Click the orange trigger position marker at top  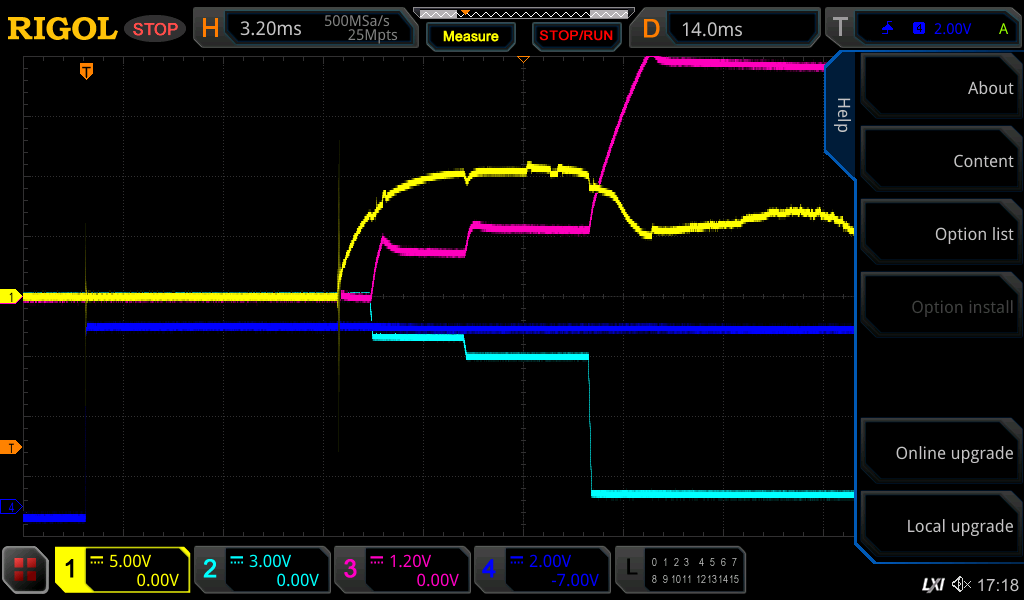(x=87, y=71)
